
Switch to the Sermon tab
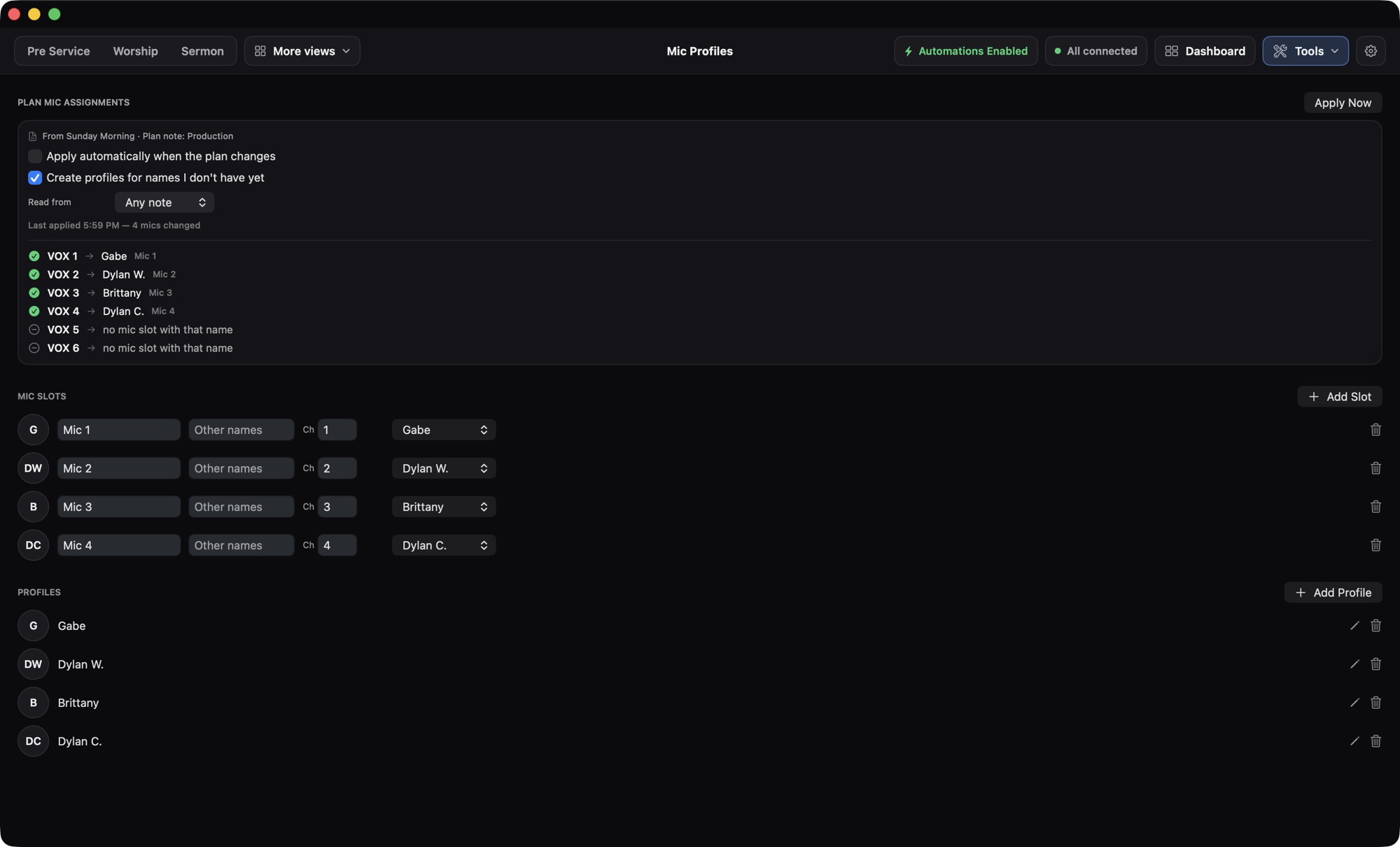202,51
